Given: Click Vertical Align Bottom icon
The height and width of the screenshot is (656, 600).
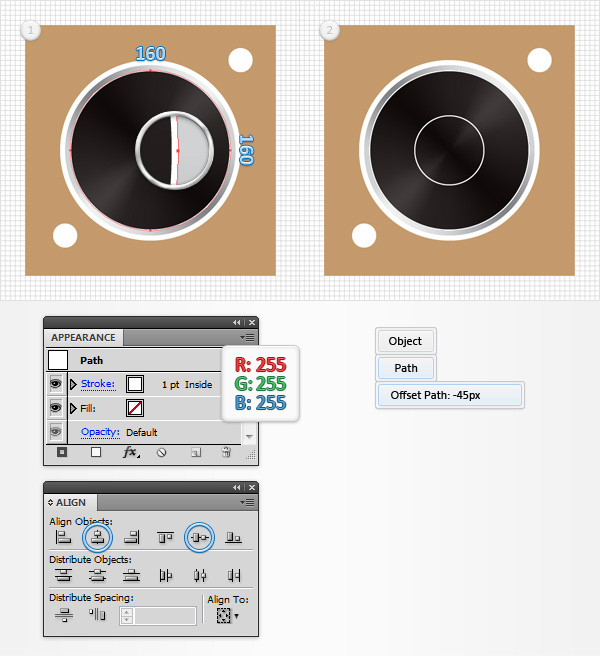Looking at the screenshot, I should click(x=233, y=537).
